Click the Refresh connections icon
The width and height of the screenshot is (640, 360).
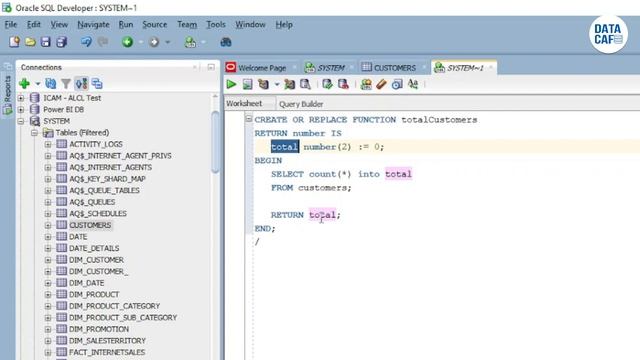coord(51,84)
